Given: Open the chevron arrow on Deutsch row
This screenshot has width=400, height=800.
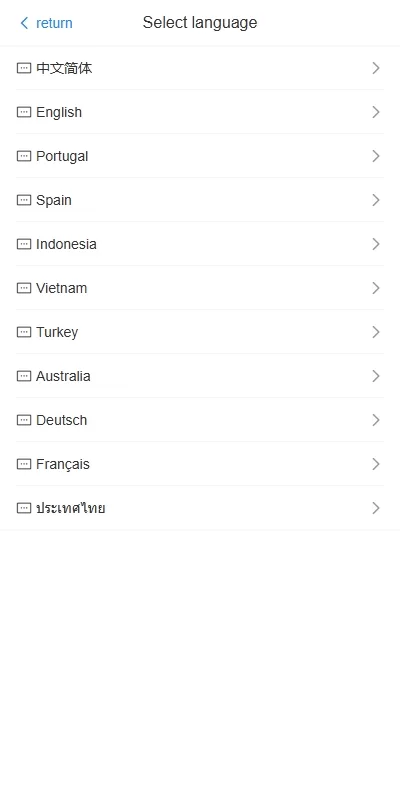Looking at the screenshot, I should coord(376,420).
